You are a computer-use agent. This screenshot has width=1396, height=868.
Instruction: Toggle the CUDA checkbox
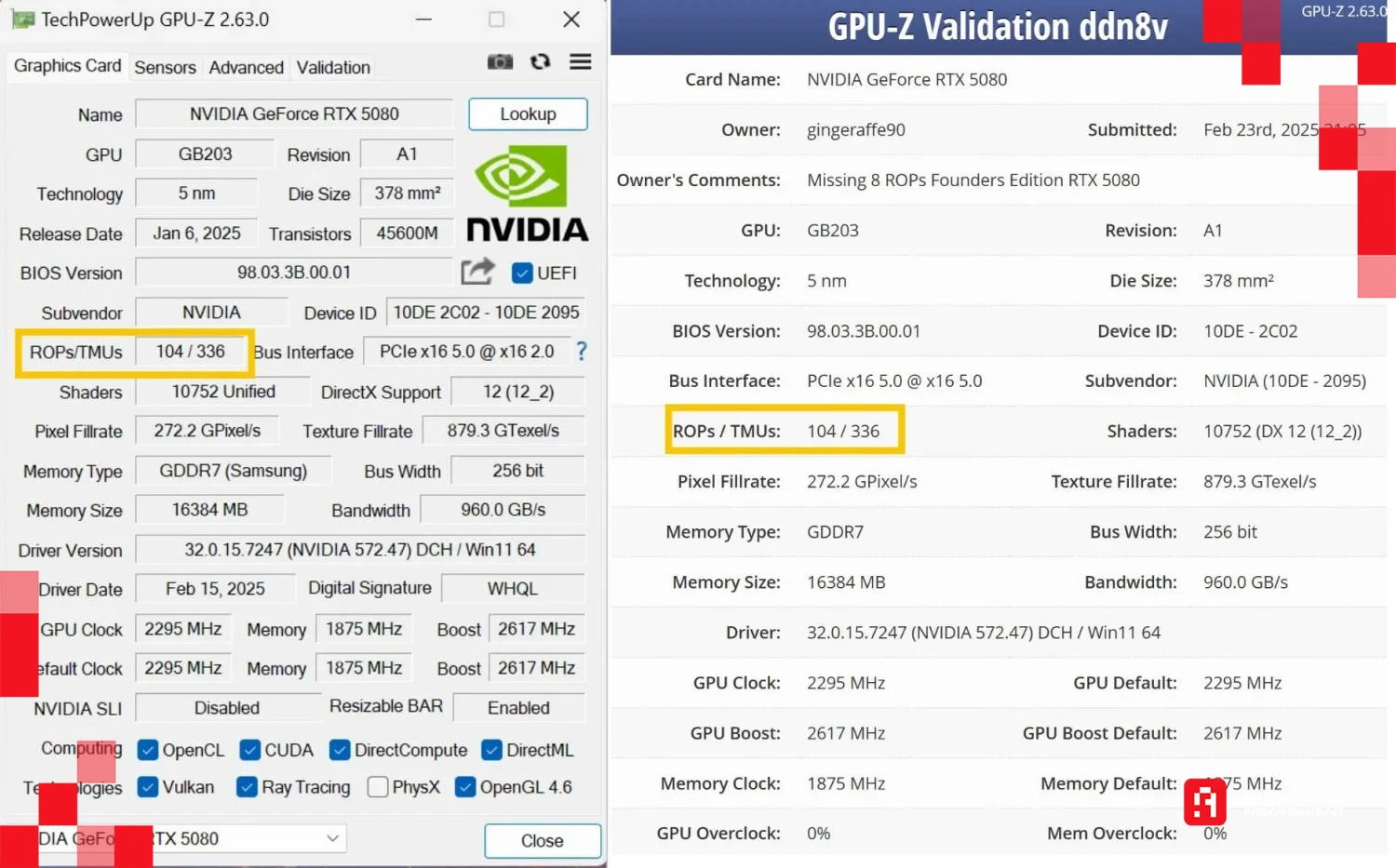click(x=249, y=750)
